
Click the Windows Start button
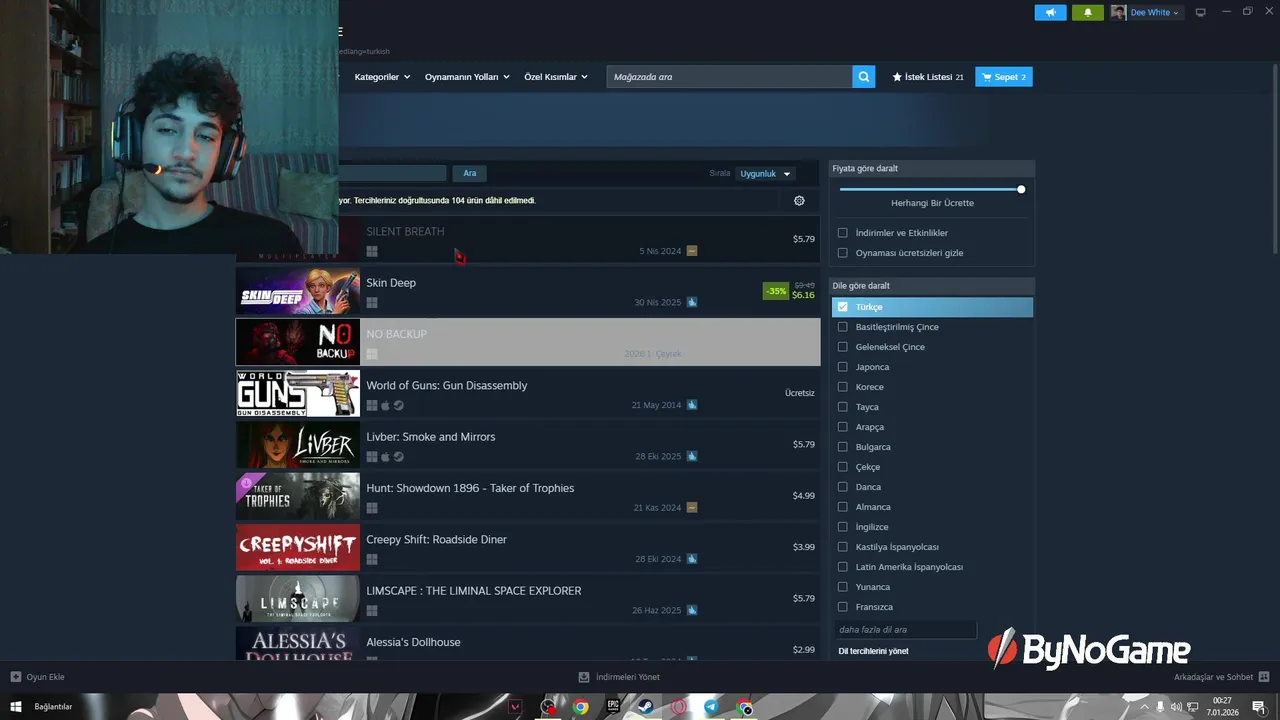coord(15,707)
